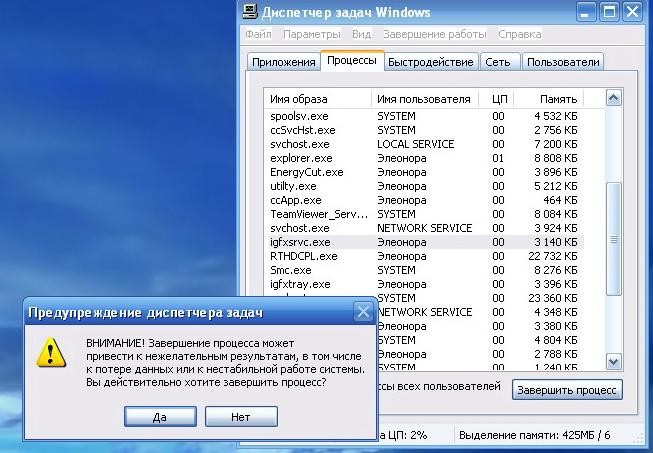Switch to the Приложения tab

(284, 62)
